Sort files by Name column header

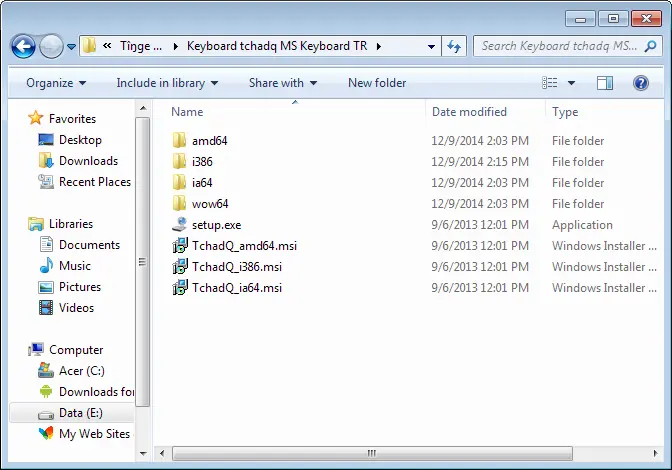[188, 112]
